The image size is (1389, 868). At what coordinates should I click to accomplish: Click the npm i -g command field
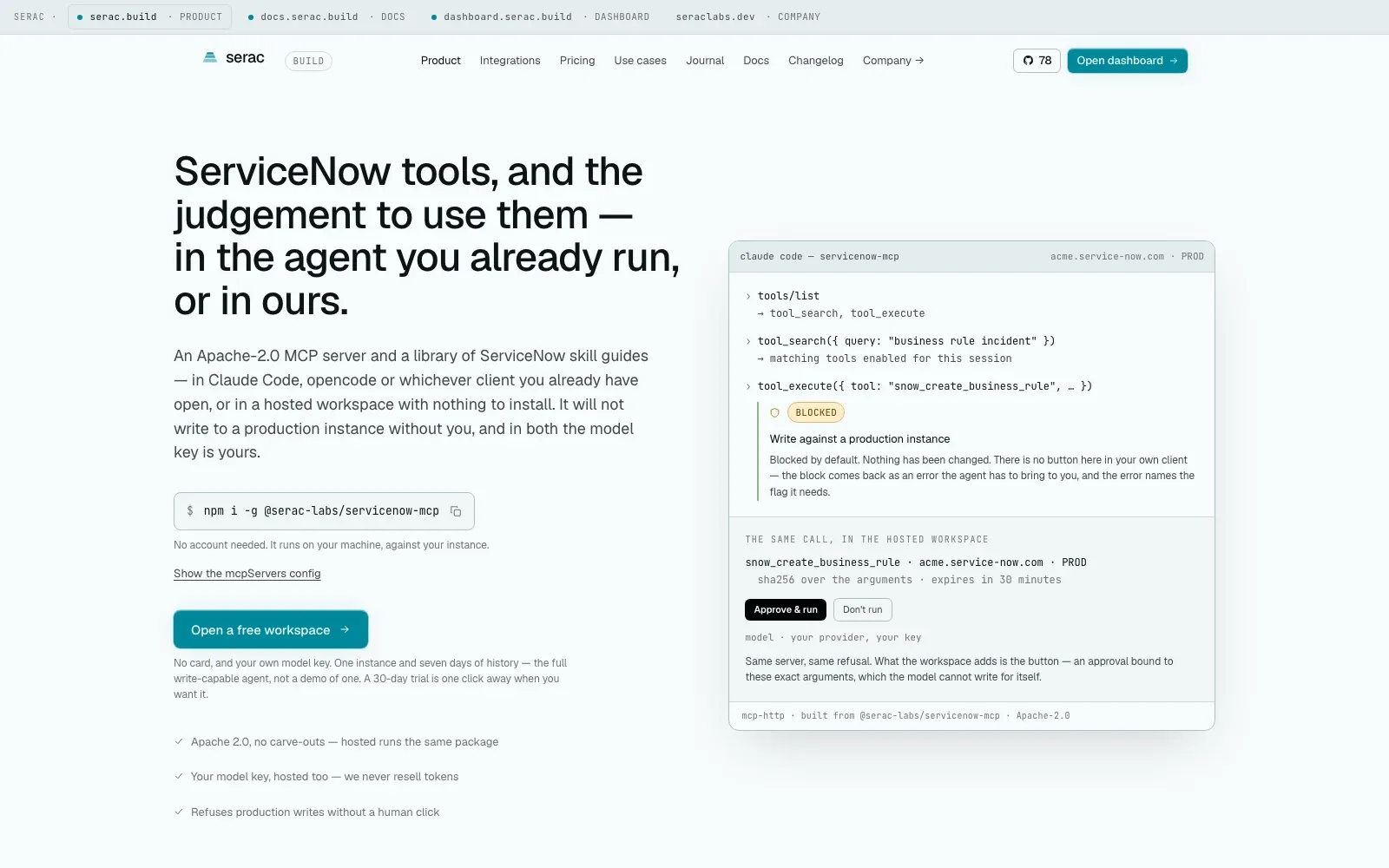point(324,511)
